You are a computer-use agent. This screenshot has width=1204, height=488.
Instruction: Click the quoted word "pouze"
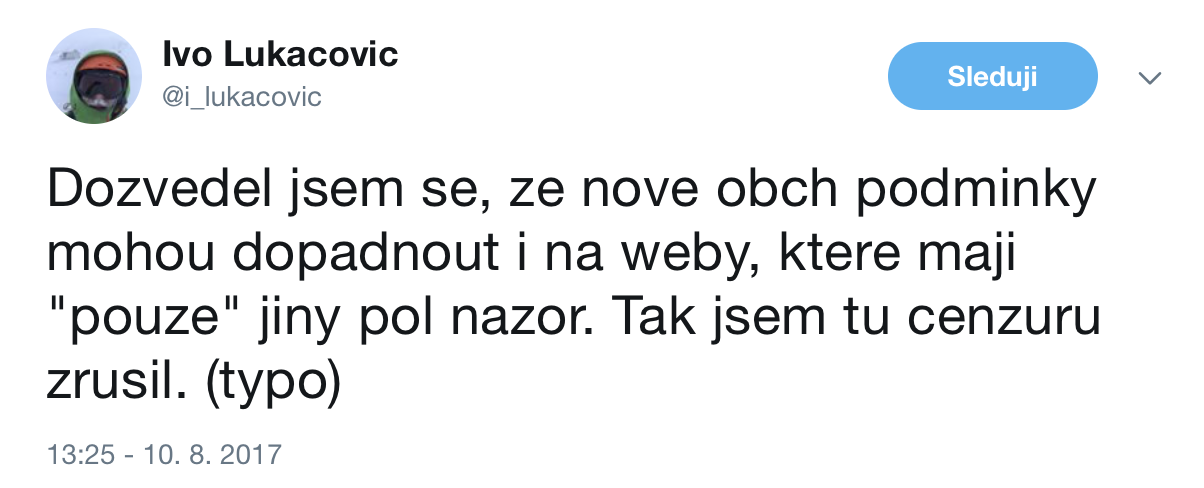point(154,320)
